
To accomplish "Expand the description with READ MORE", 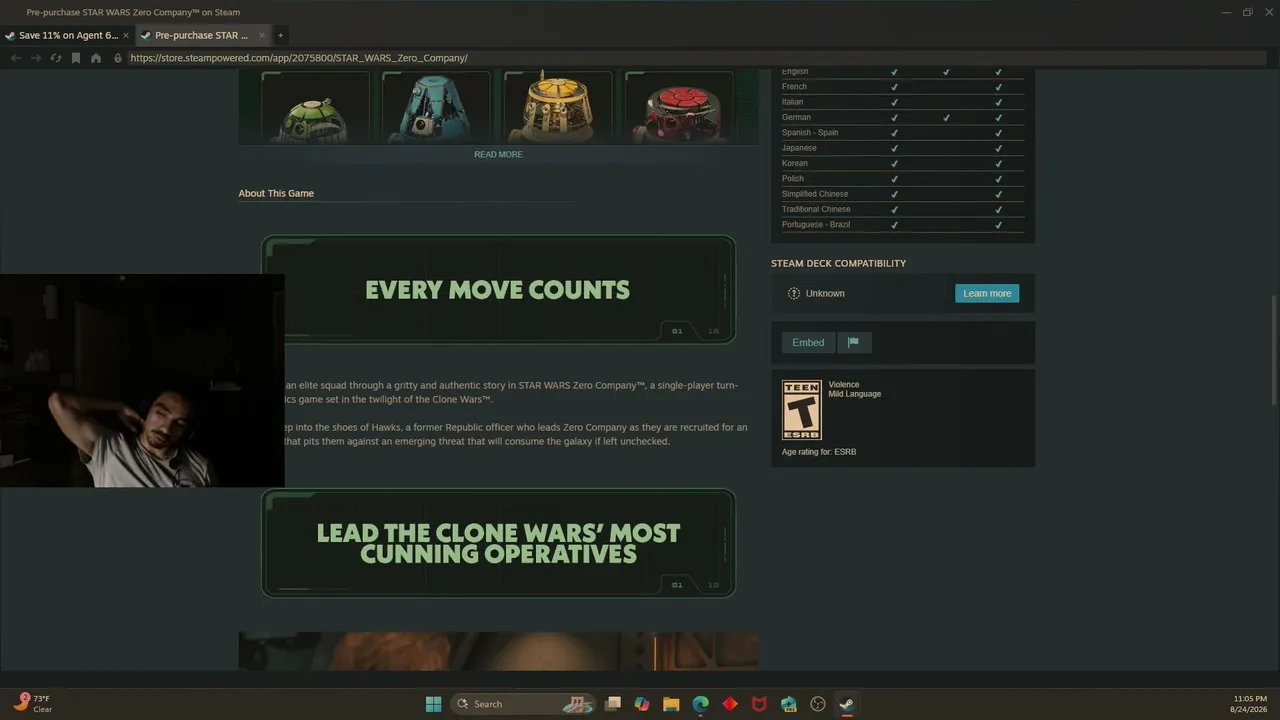I will click(498, 155).
